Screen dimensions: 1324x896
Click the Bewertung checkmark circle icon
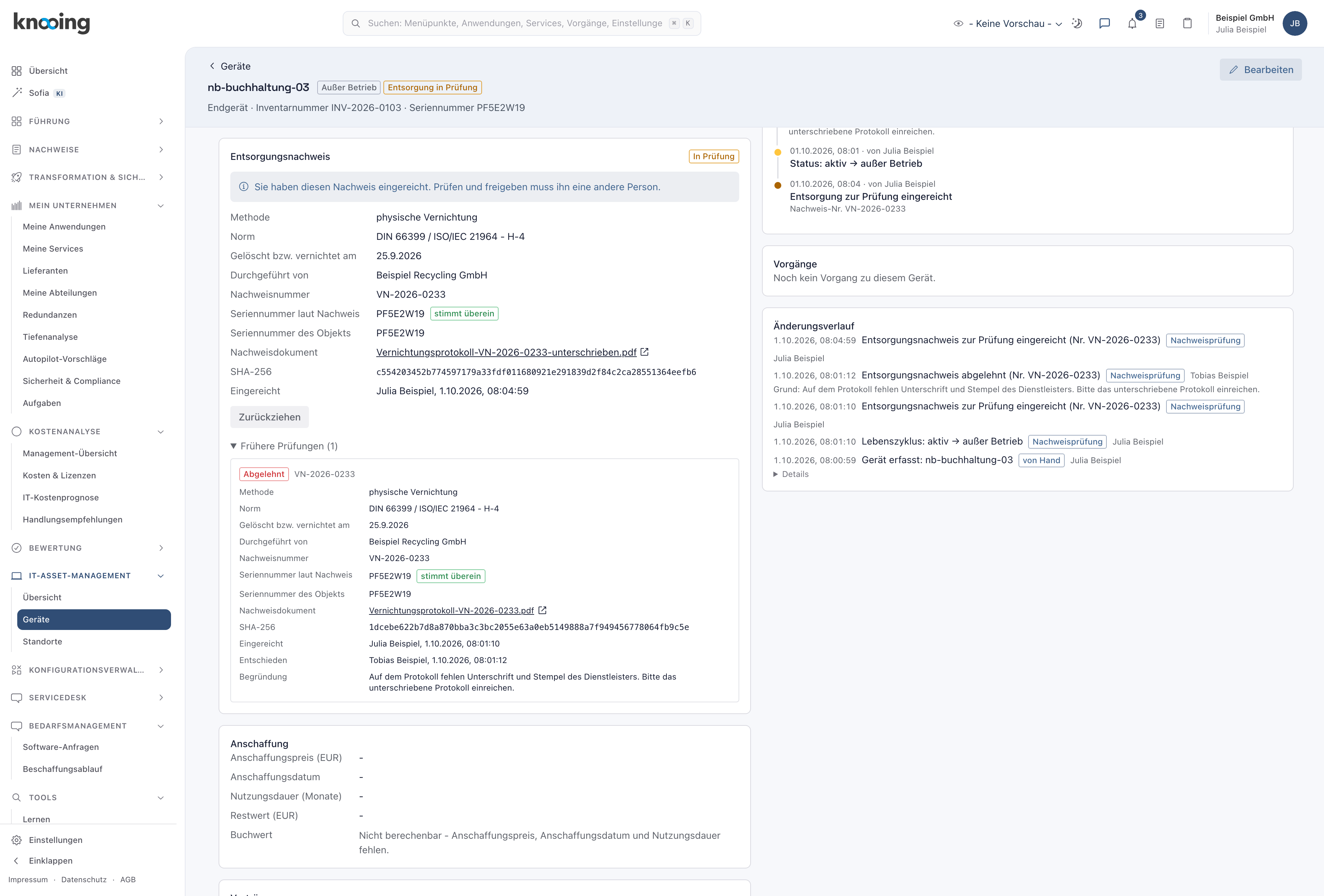pyautogui.click(x=17, y=548)
